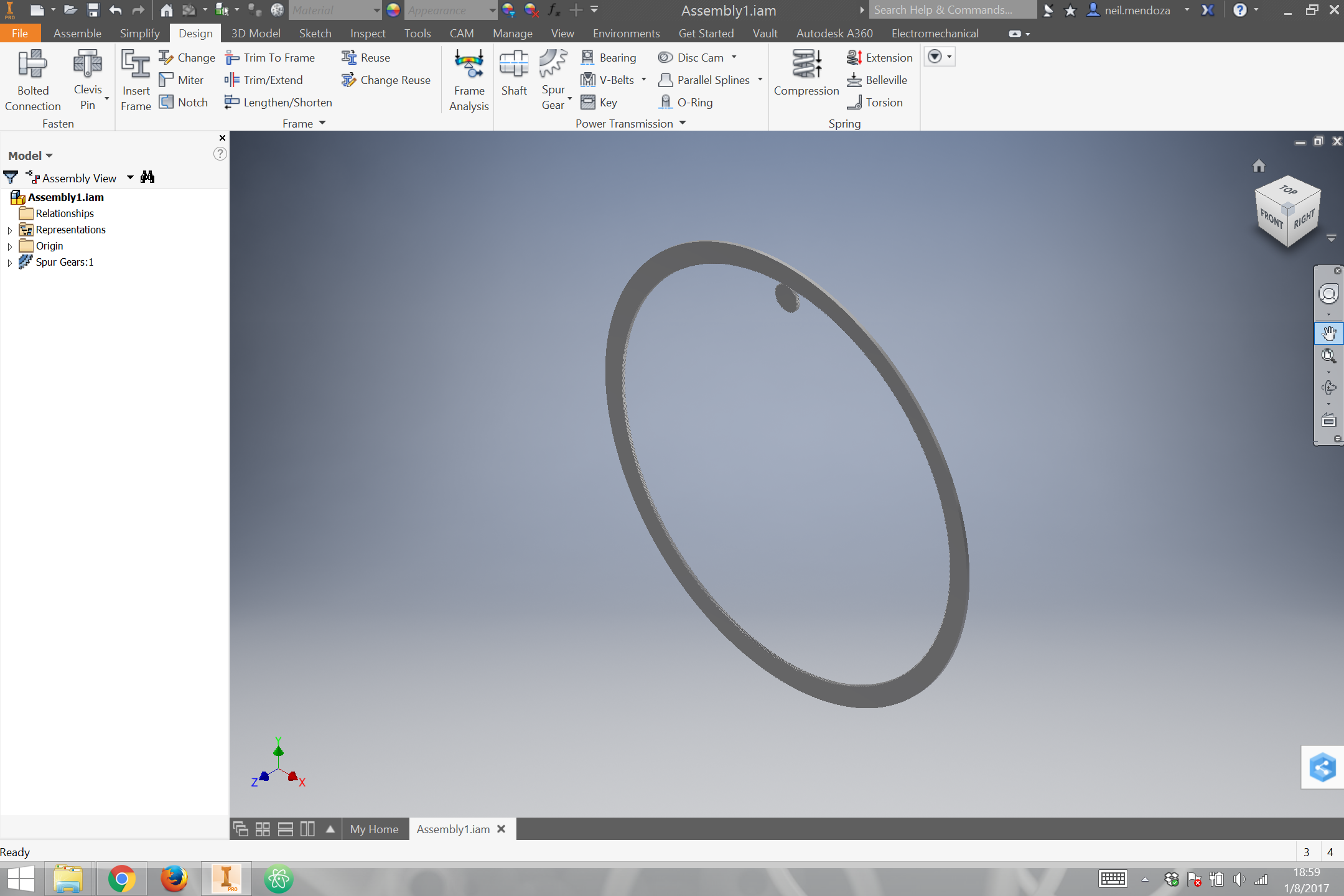This screenshot has height=896, width=1344.
Task: Select the Clevis Pin tool
Action: [x=88, y=80]
